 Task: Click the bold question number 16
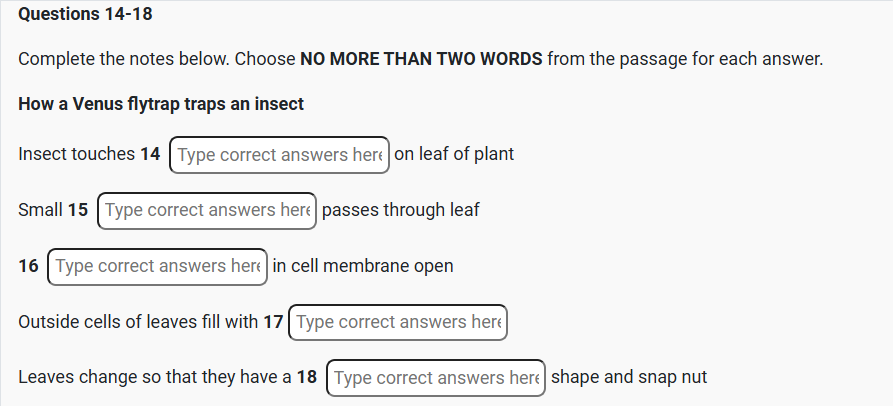[29, 266]
